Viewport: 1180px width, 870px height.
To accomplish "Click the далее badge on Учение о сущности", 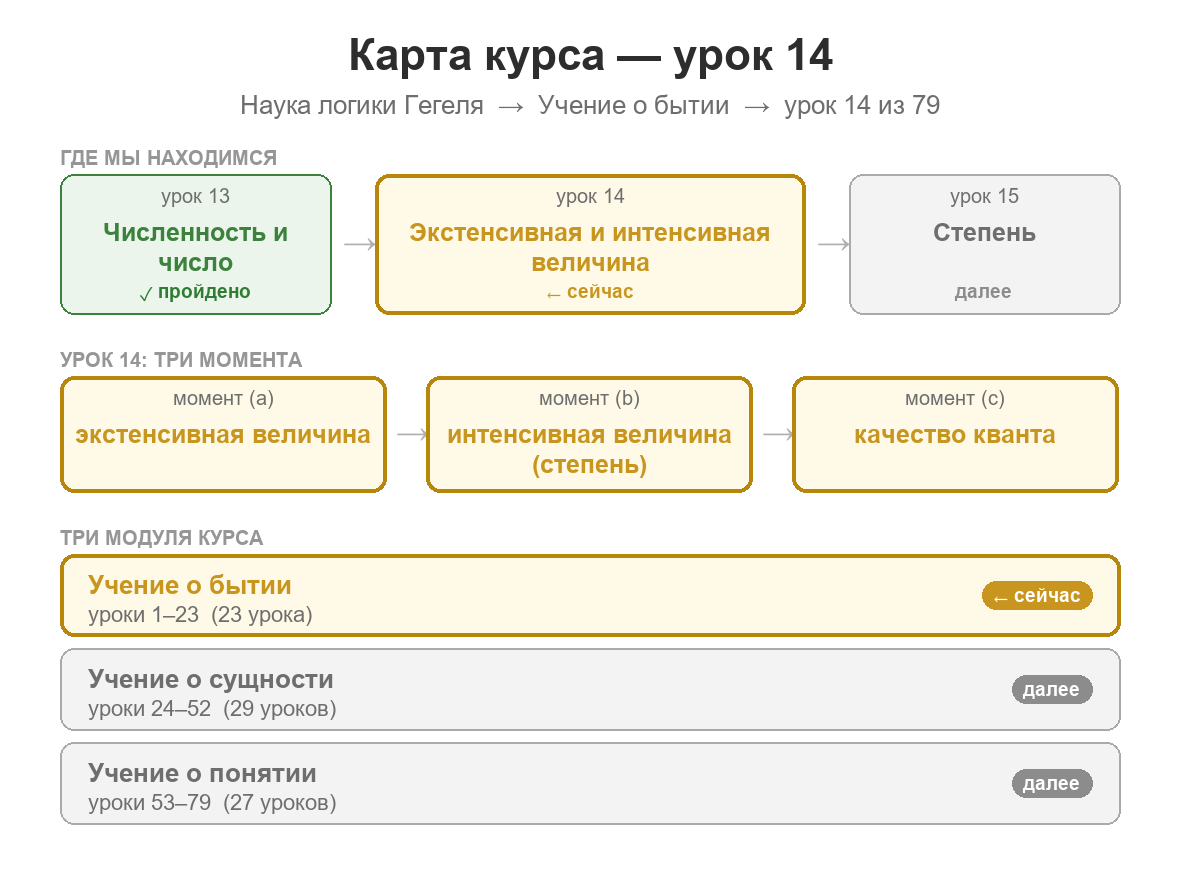I will tap(1051, 689).
